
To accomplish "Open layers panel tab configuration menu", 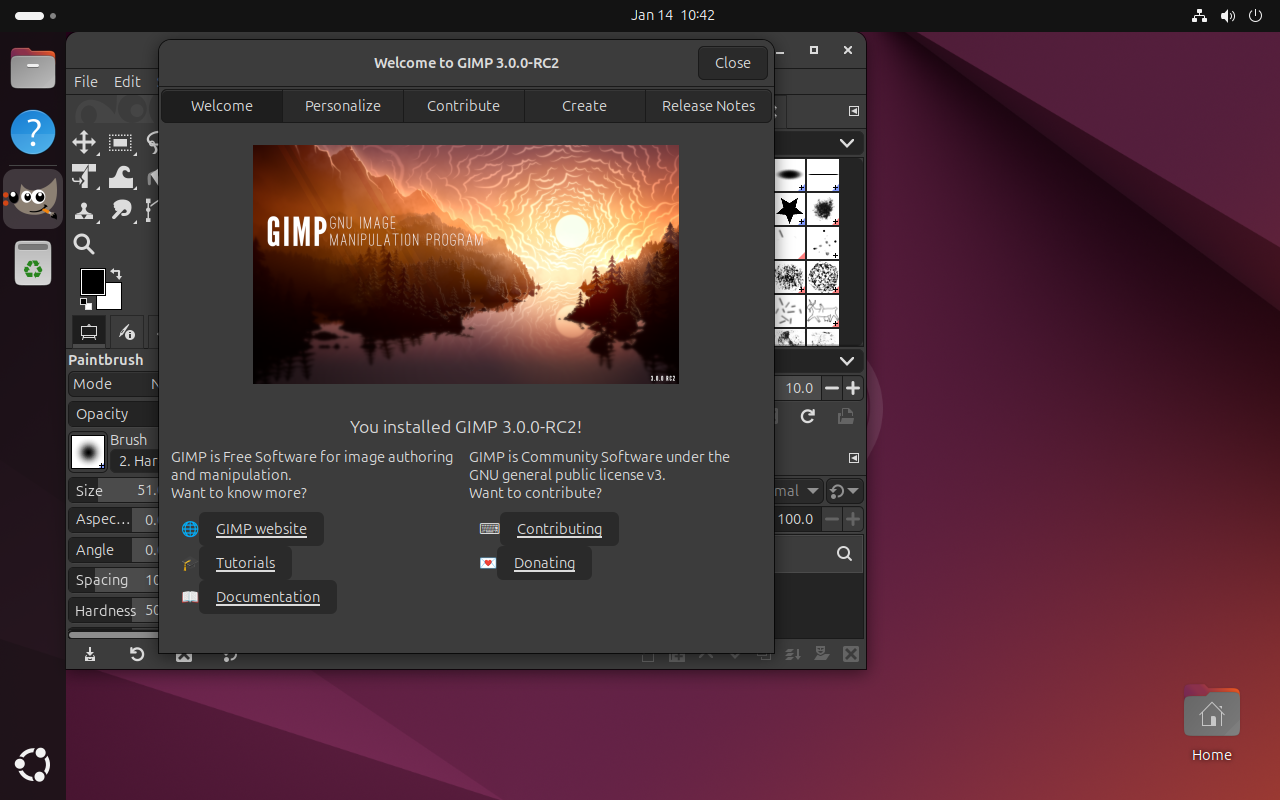I will pyautogui.click(x=854, y=458).
